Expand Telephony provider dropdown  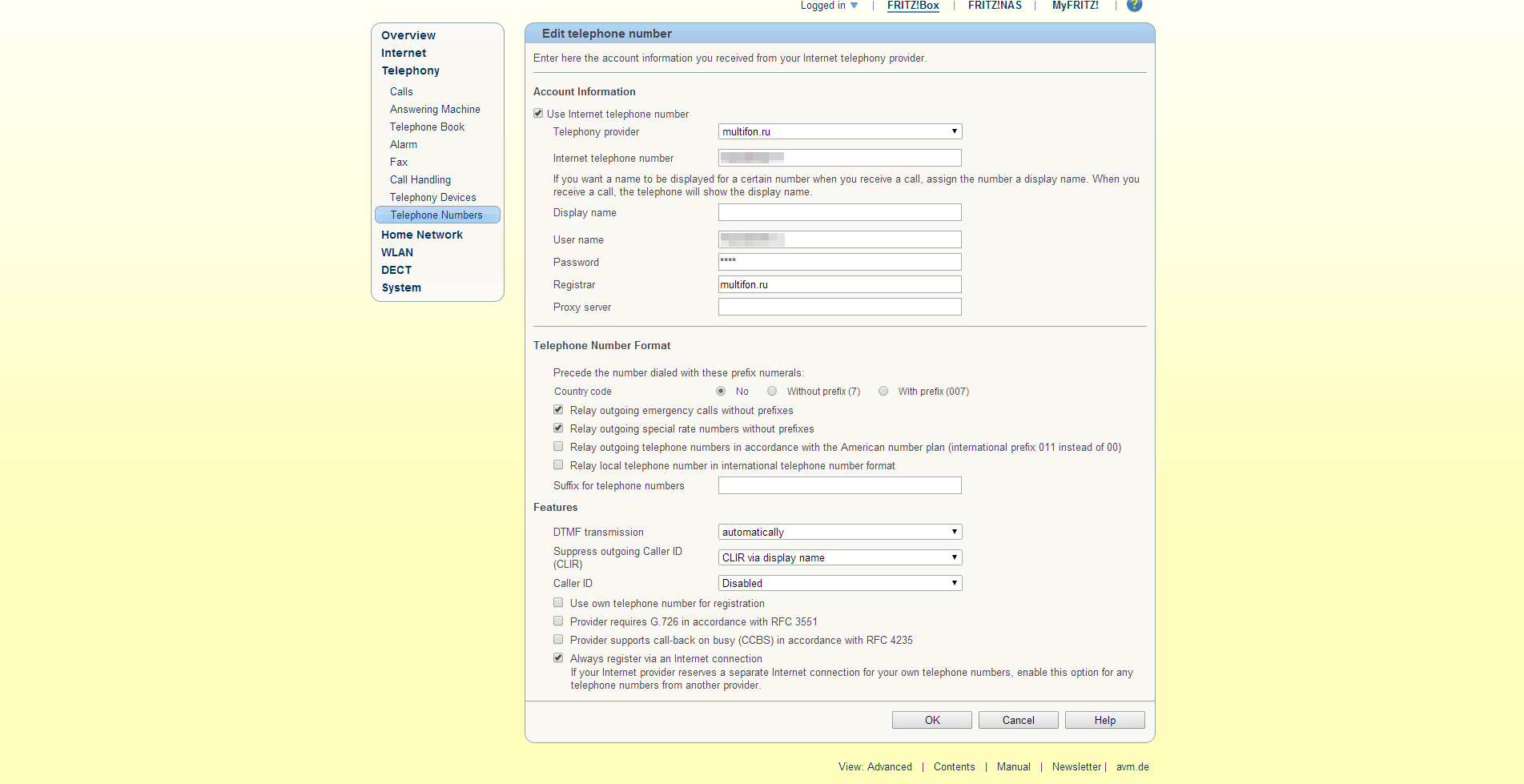coord(839,131)
